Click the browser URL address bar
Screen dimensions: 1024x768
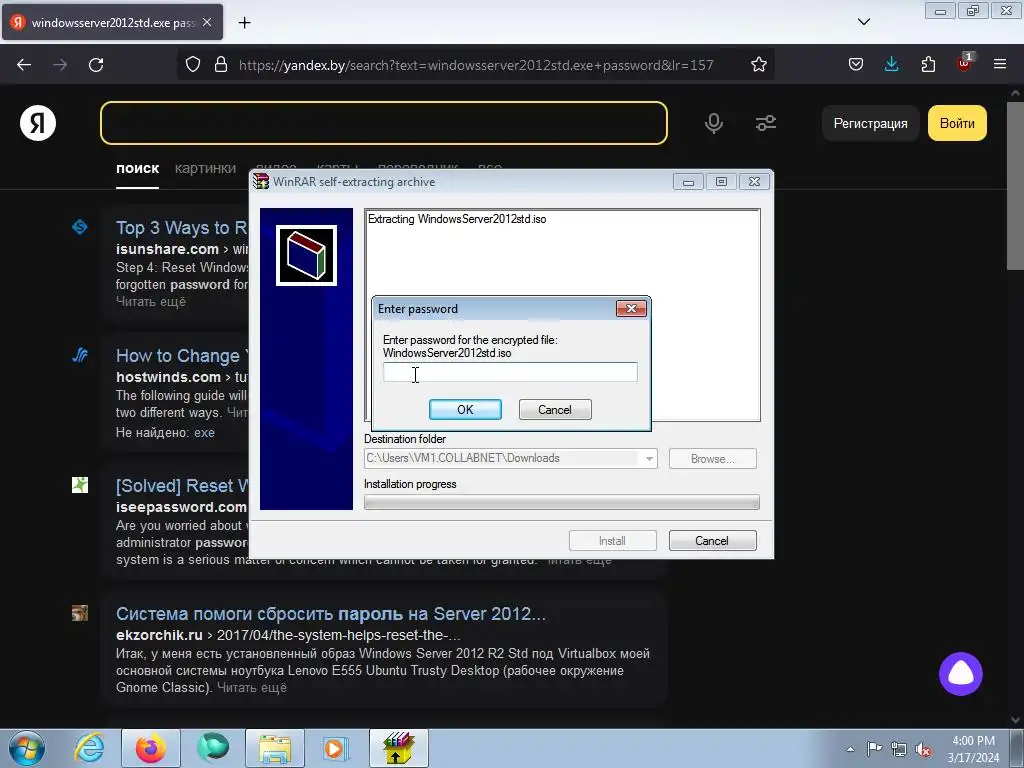point(475,65)
